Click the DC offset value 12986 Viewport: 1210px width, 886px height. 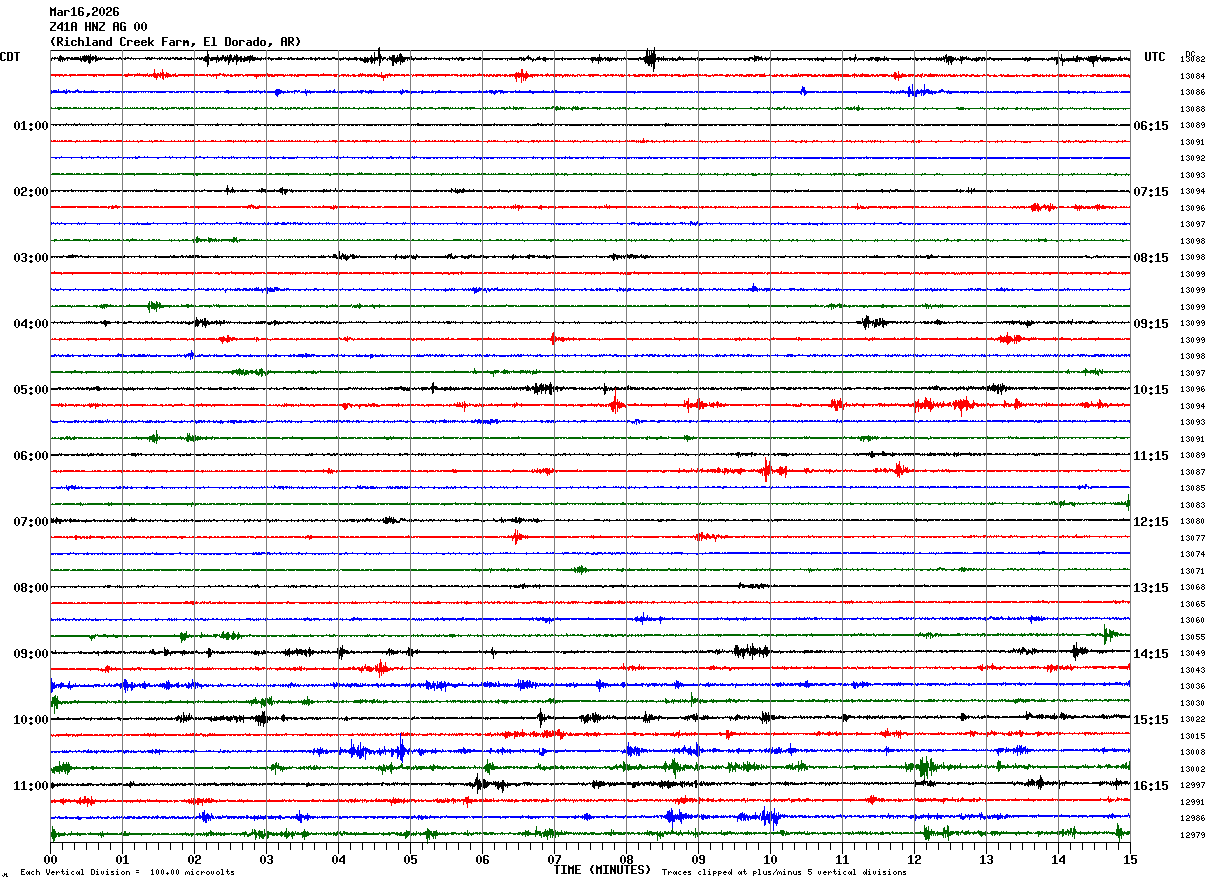[x=1192, y=819]
